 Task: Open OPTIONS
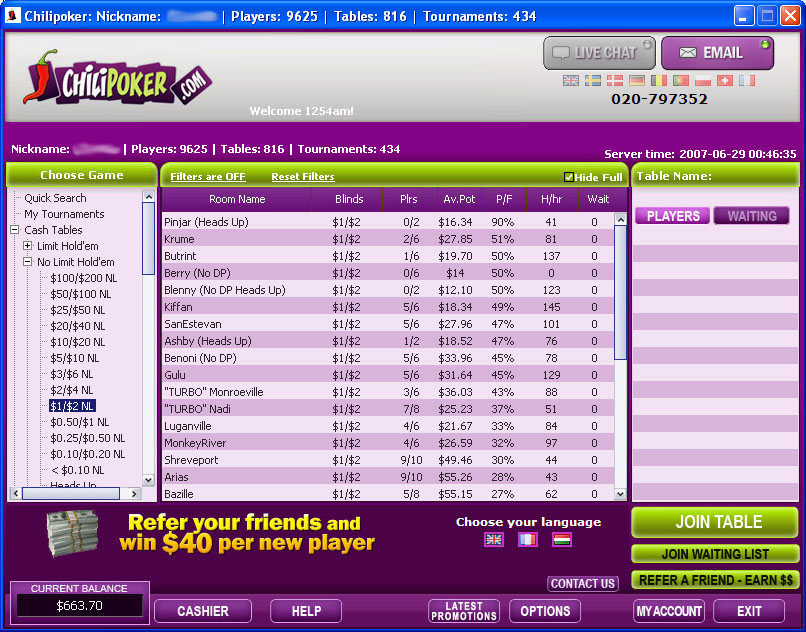tap(545, 611)
